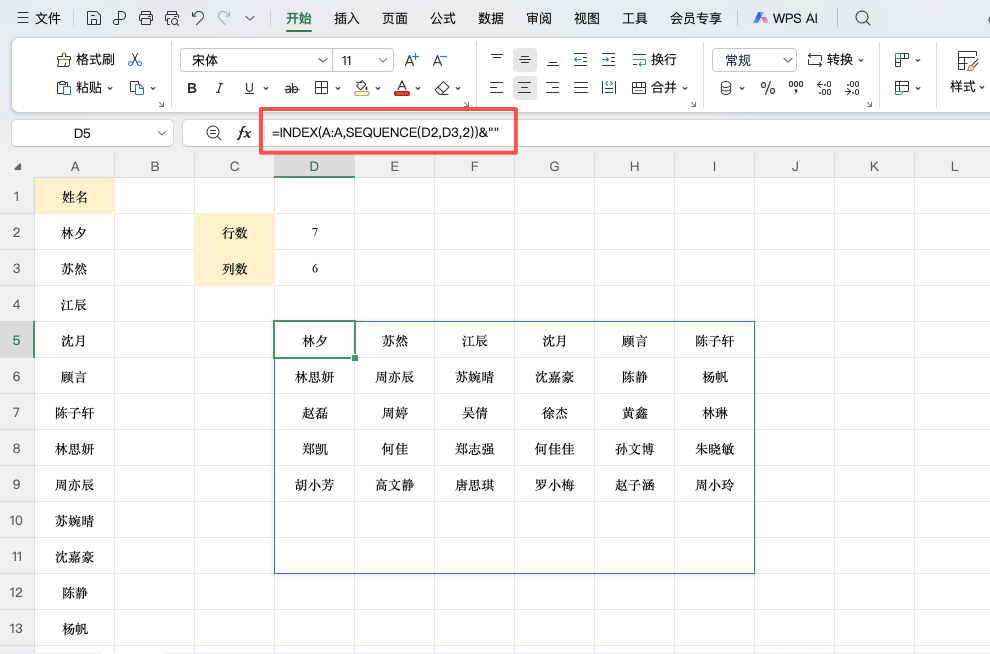
Task: Align text to top
Action: (497, 60)
